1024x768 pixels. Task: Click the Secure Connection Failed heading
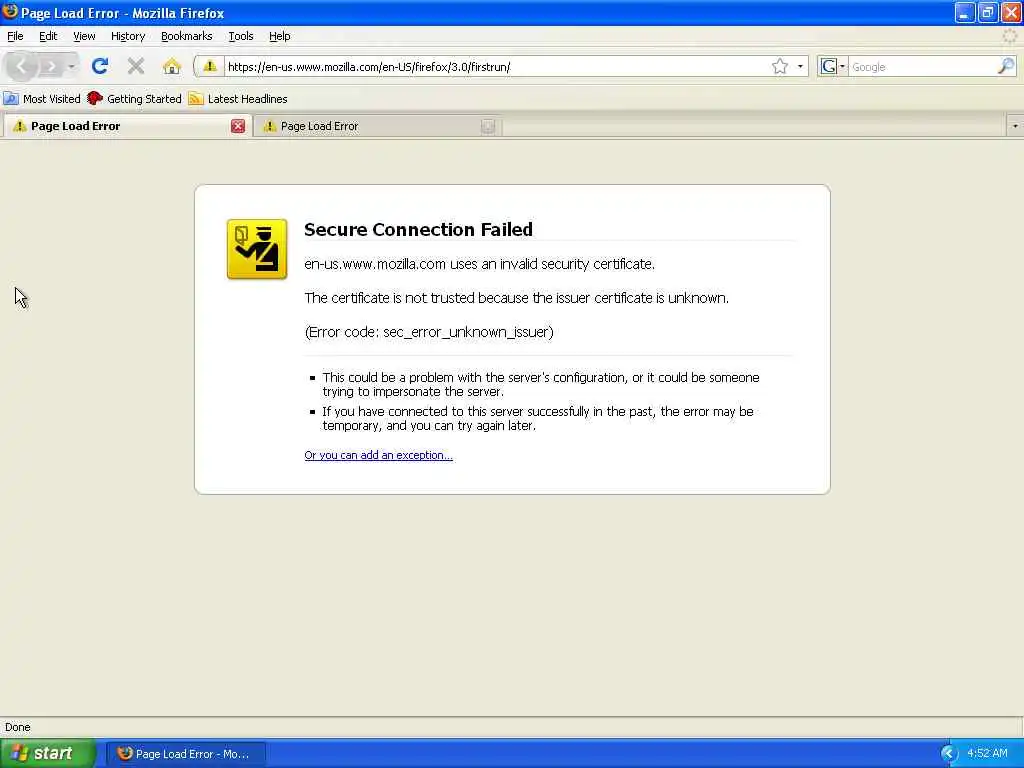click(419, 229)
